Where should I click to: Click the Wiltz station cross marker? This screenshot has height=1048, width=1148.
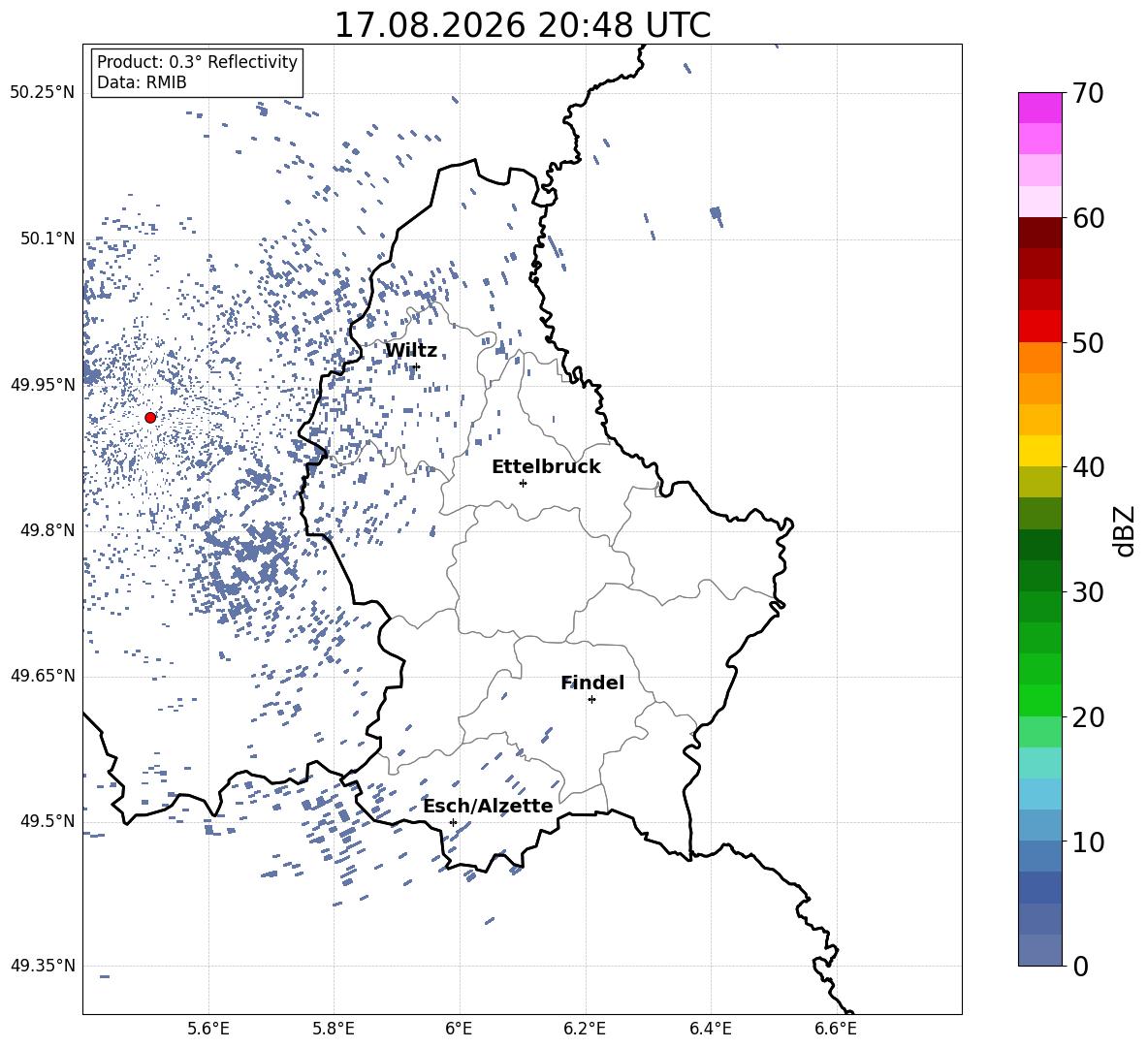click(417, 366)
